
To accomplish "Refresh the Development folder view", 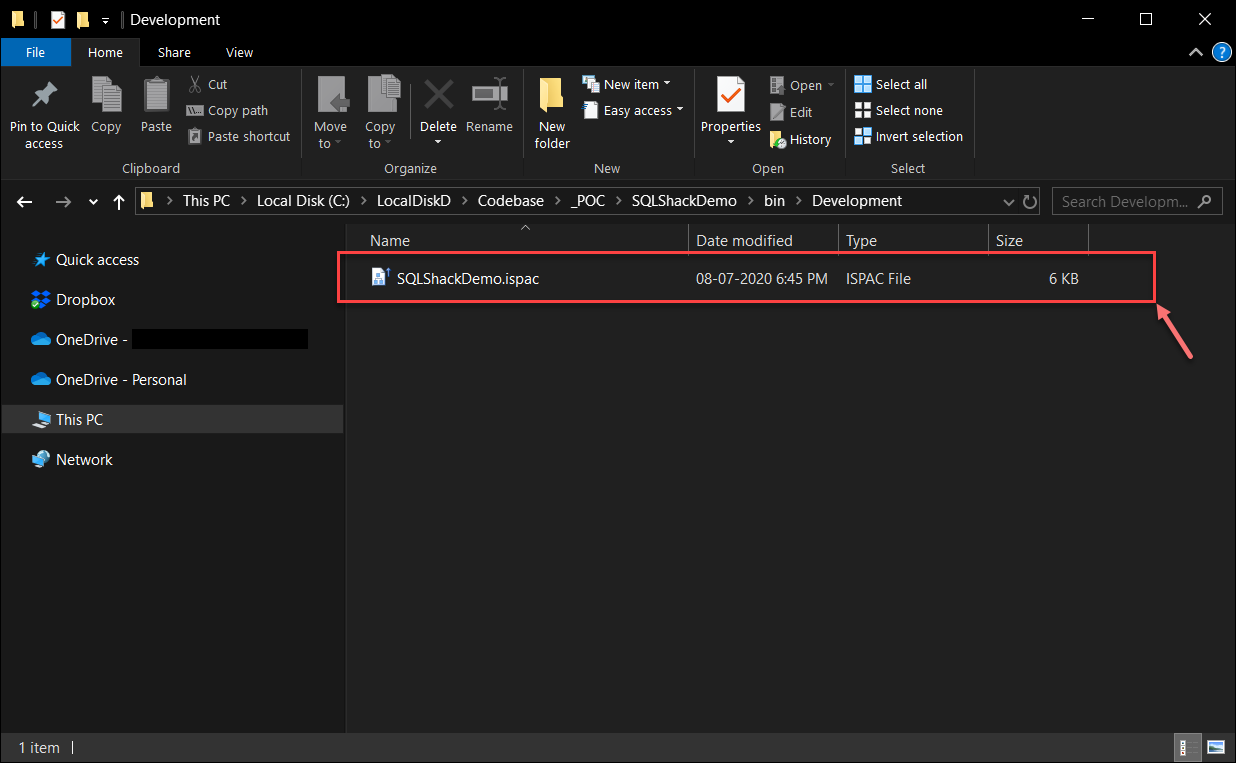I will 1030,202.
